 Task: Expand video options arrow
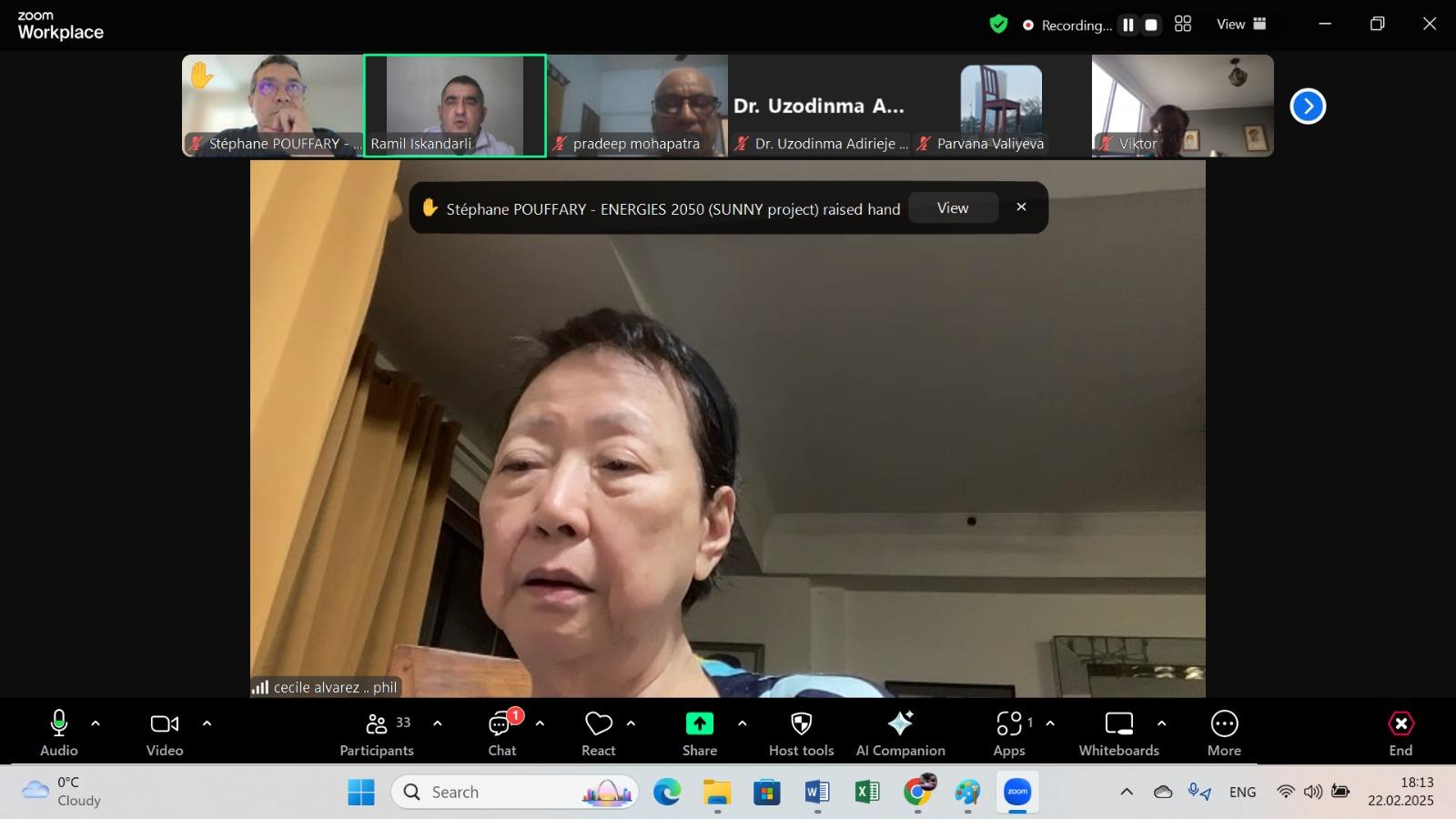pyautogui.click(x=207, y=724)
